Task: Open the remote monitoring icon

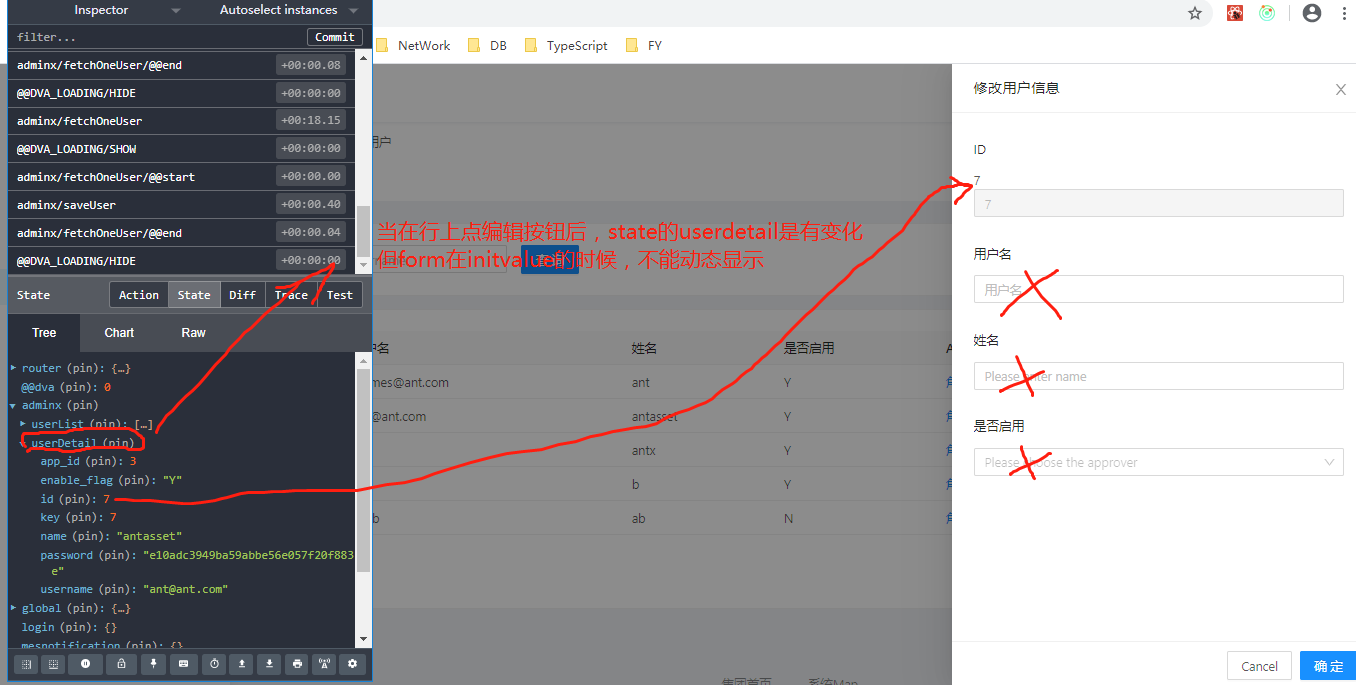Action: (322, 664)
